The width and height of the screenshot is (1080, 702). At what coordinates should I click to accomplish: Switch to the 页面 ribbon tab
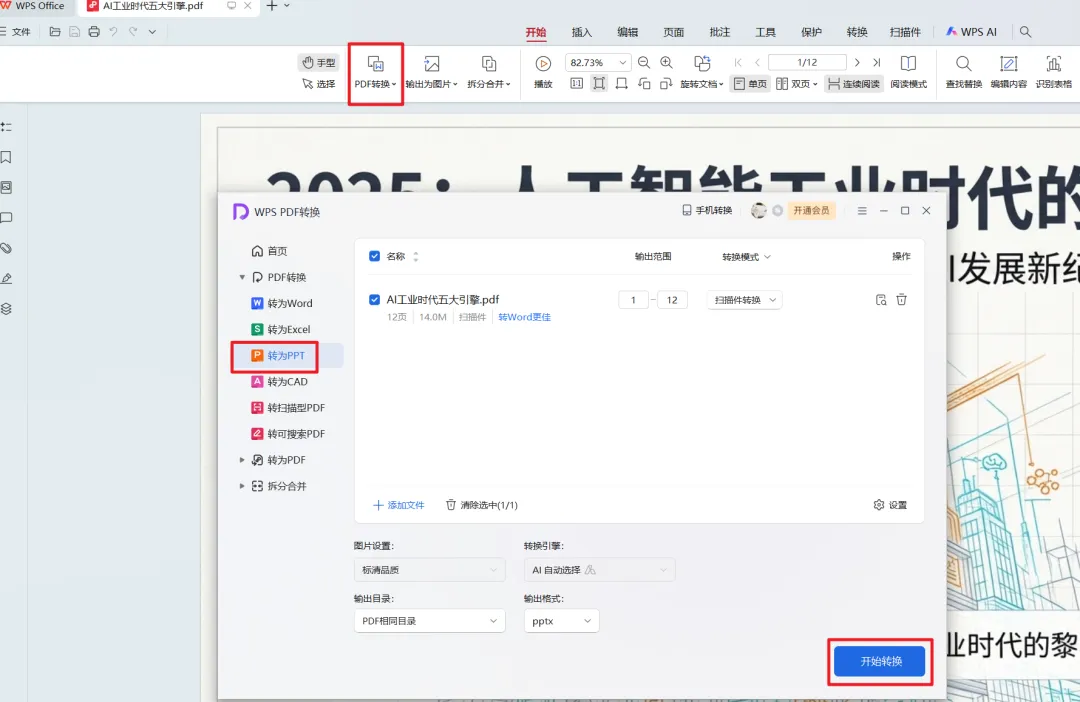tap(674, 32)
